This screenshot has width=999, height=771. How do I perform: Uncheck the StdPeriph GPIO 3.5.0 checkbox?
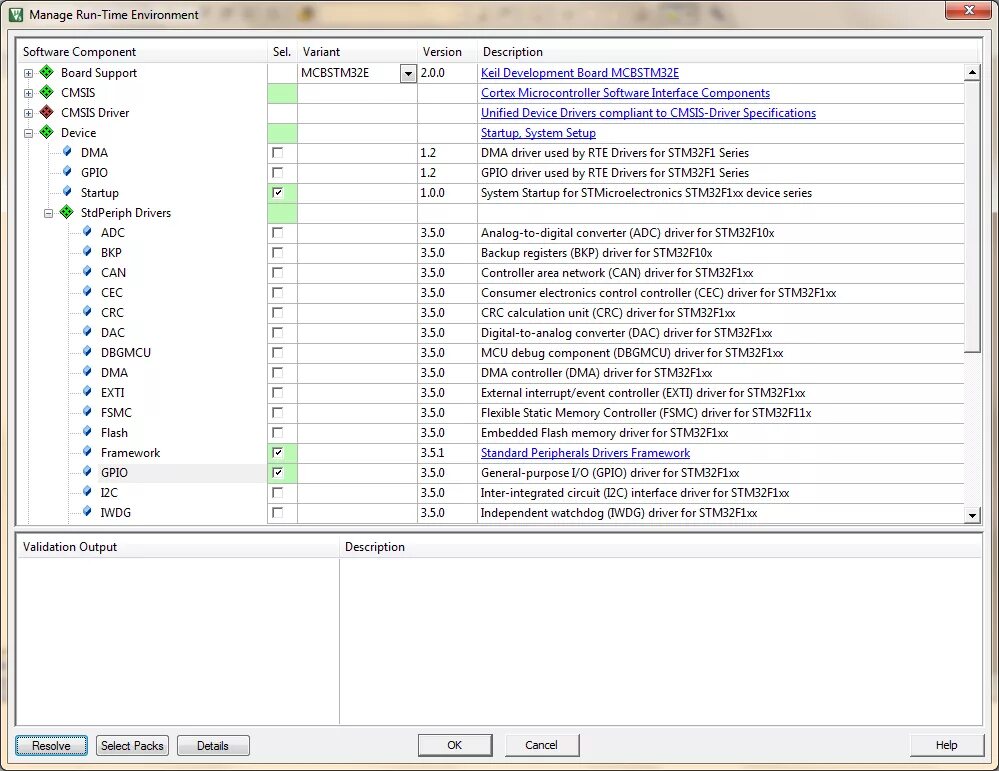coord(277,473)
